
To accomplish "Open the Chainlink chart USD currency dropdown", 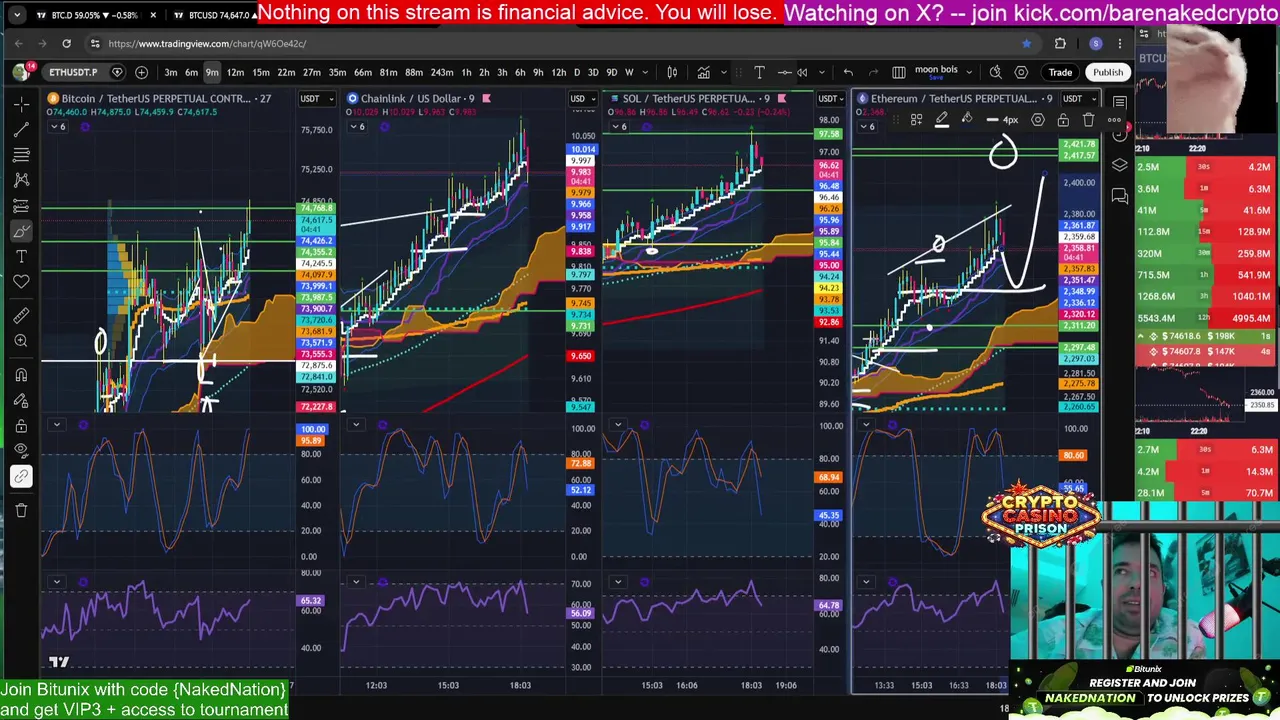I will [581, 98].
